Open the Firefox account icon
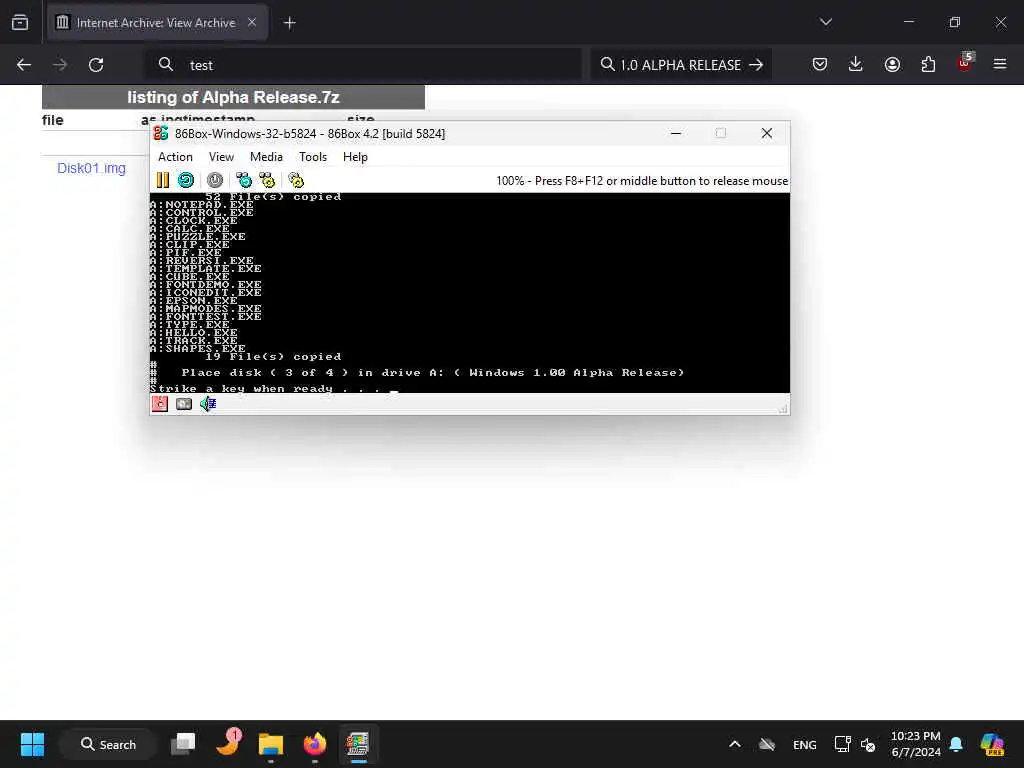Screen dimensions: 1024x768 (x=892, y=64)
